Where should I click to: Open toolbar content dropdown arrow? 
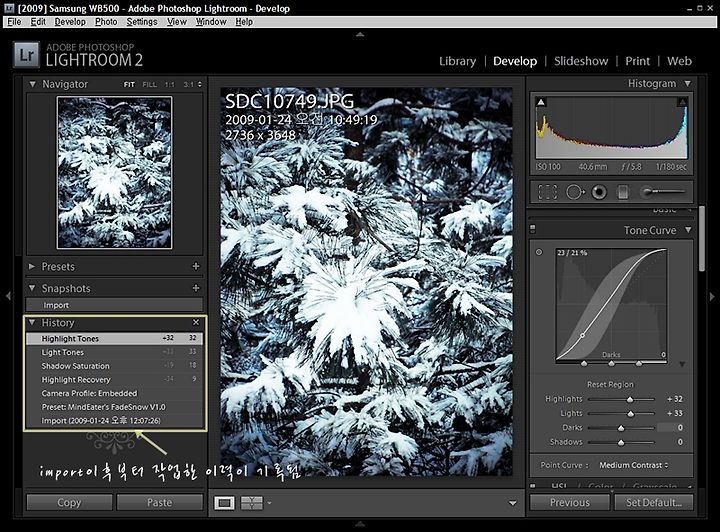(513, 503)
